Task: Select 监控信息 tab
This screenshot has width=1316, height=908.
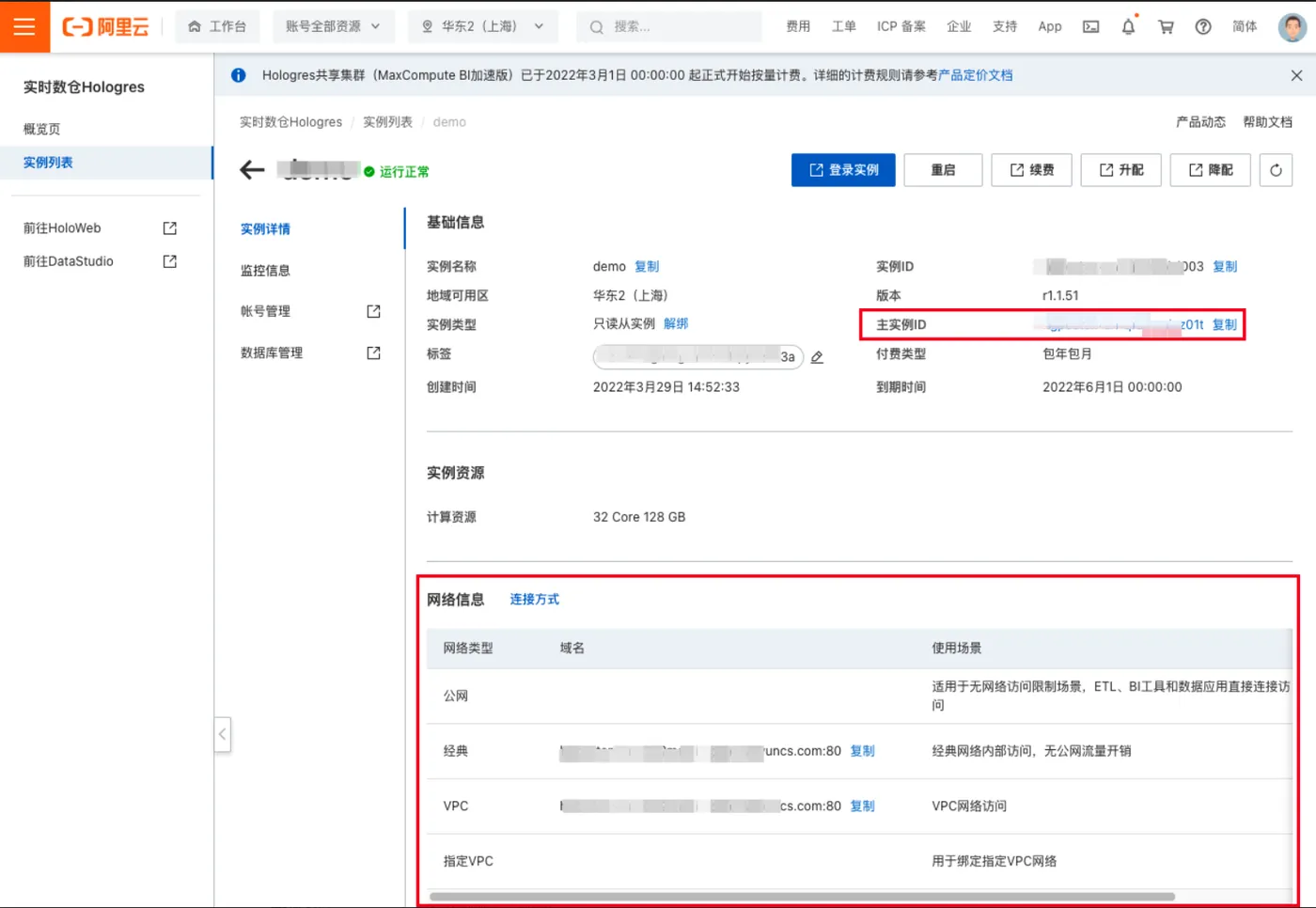Action: [x=265, y=270]
